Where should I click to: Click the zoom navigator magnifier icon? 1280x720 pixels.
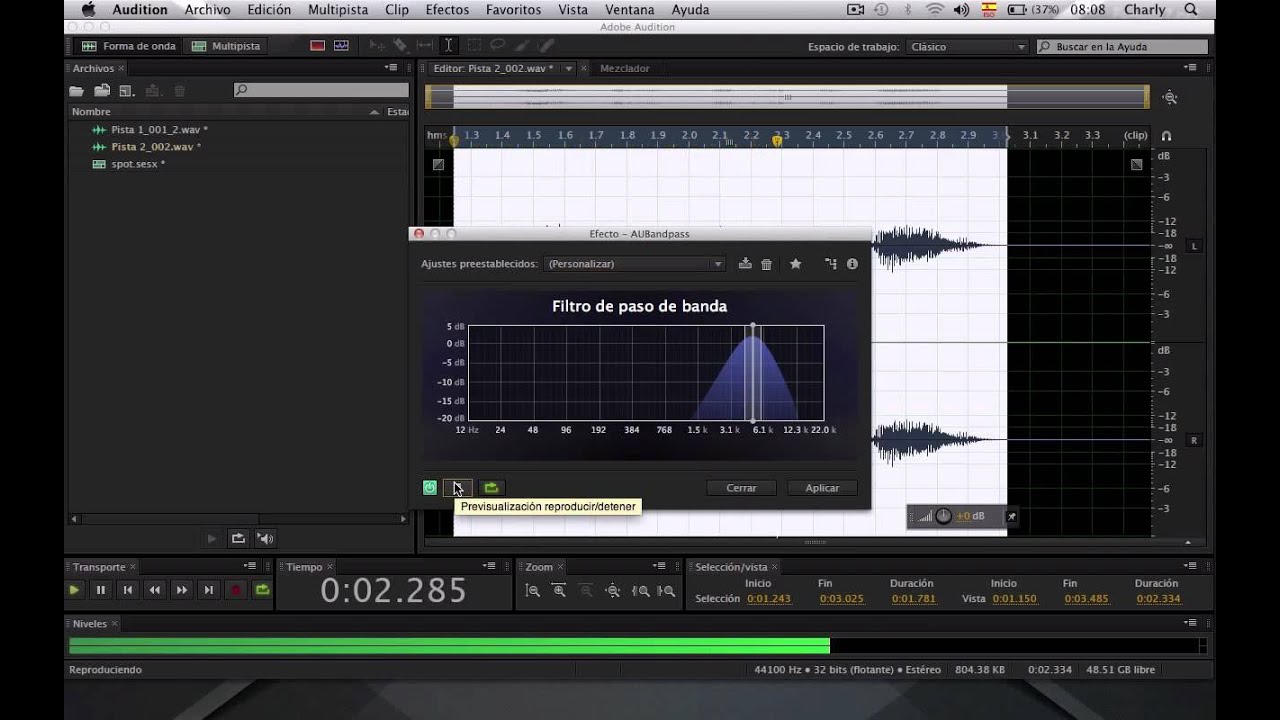pyautogui.click(x=1170, y=97)
